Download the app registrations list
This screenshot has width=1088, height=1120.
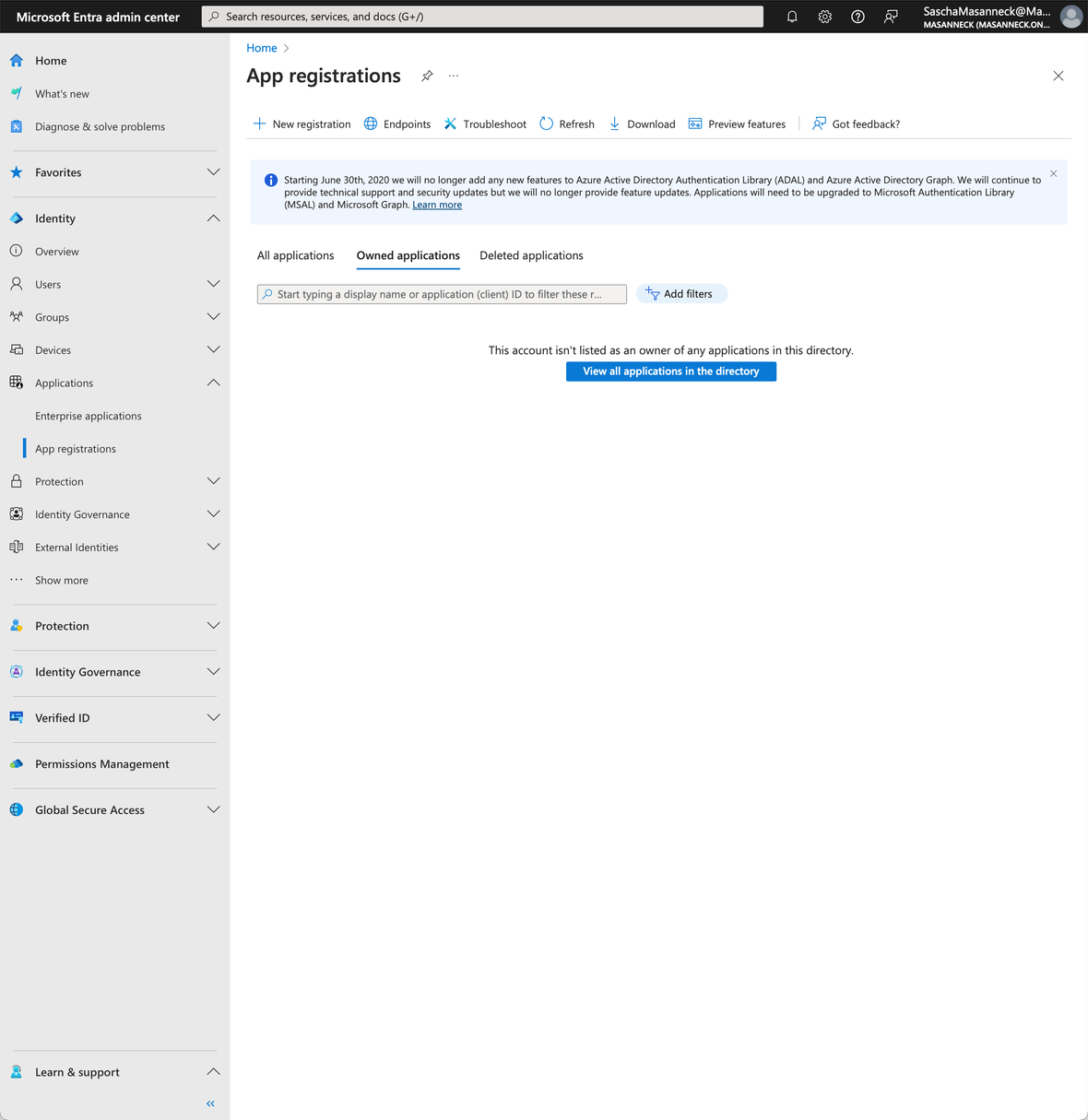[642, 124]
